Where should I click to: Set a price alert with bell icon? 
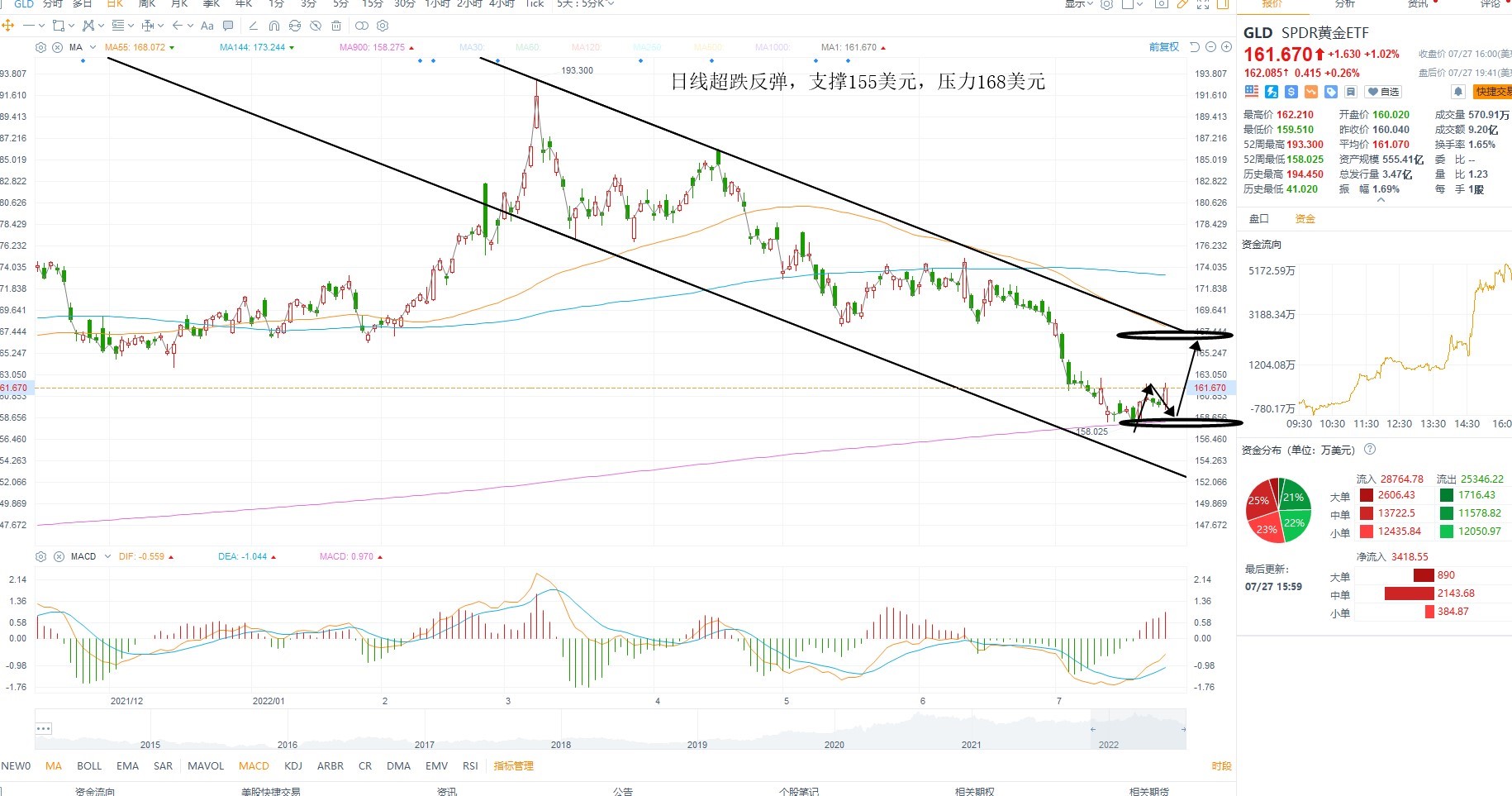tap(1458, 92)
